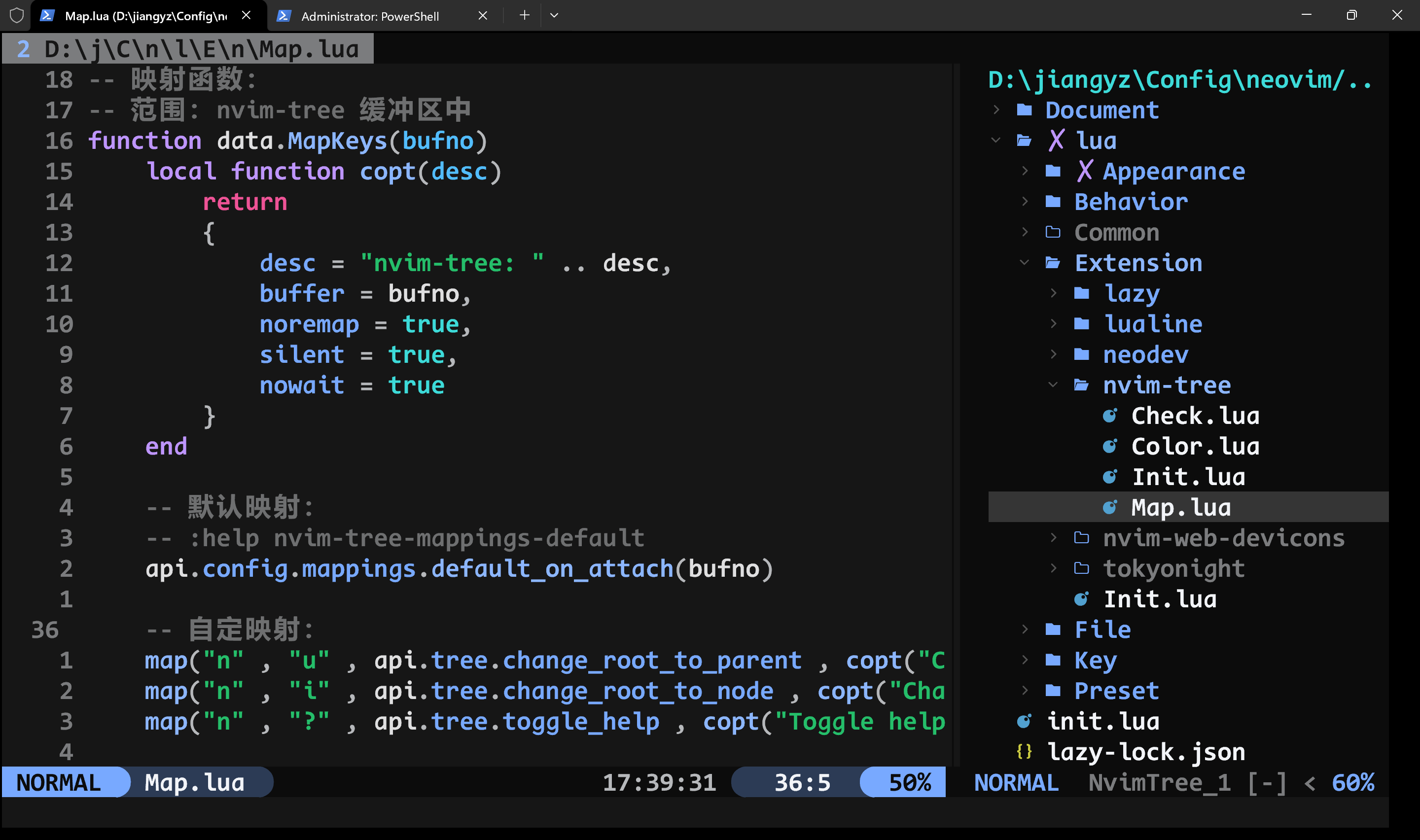Click NvimTree_1 label in tree statusline
Image resolution: width=1420 pixels, height=840 pixels.
(1160, 782)
